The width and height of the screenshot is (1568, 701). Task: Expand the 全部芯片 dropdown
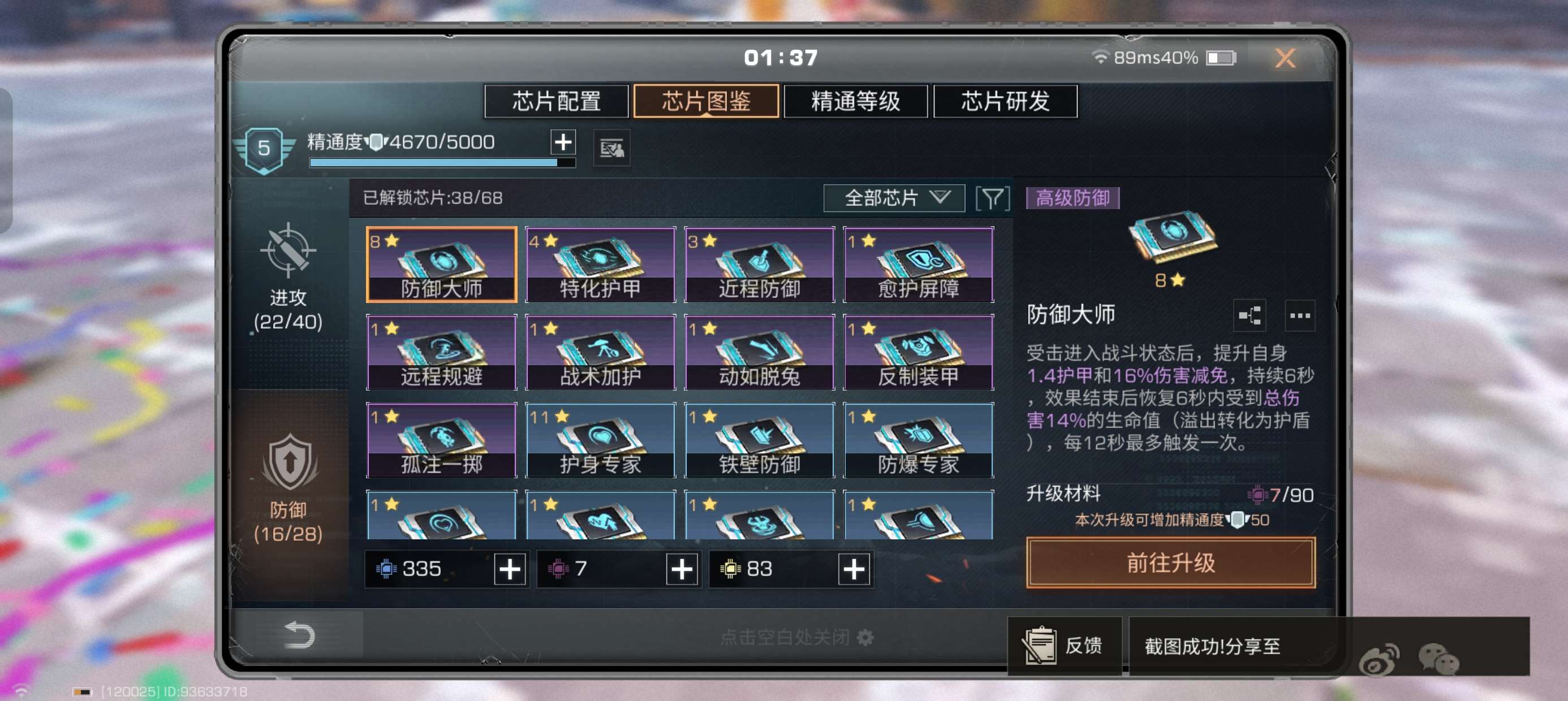[894, 198]
